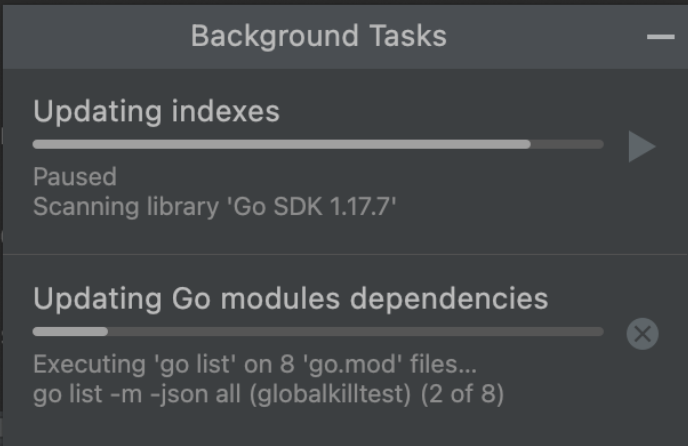Click unfilled end of indexes progress bar

[567, 145]
